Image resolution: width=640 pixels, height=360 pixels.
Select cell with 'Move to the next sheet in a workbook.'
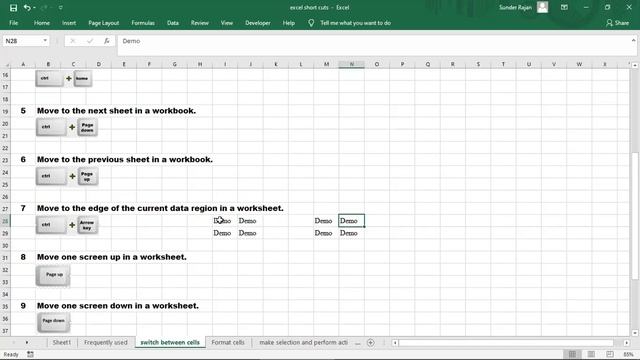116,111
